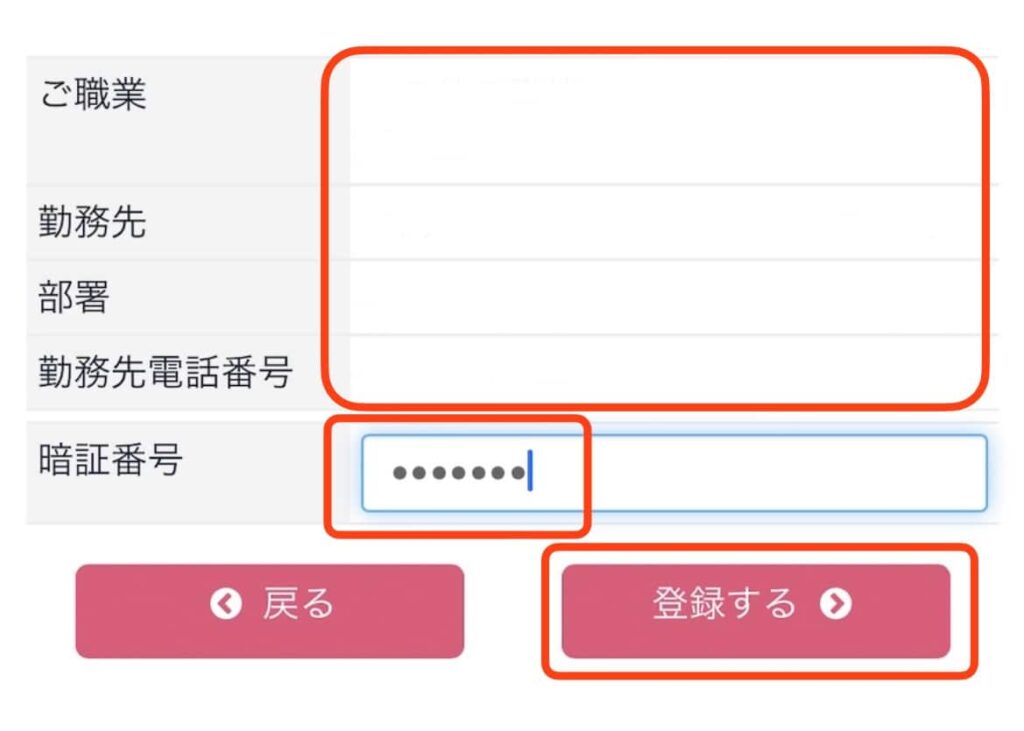The height and width of the screenshot is (731, 1024).
Task: Select the 部署 value cell
Action: [x=674, y=297]
